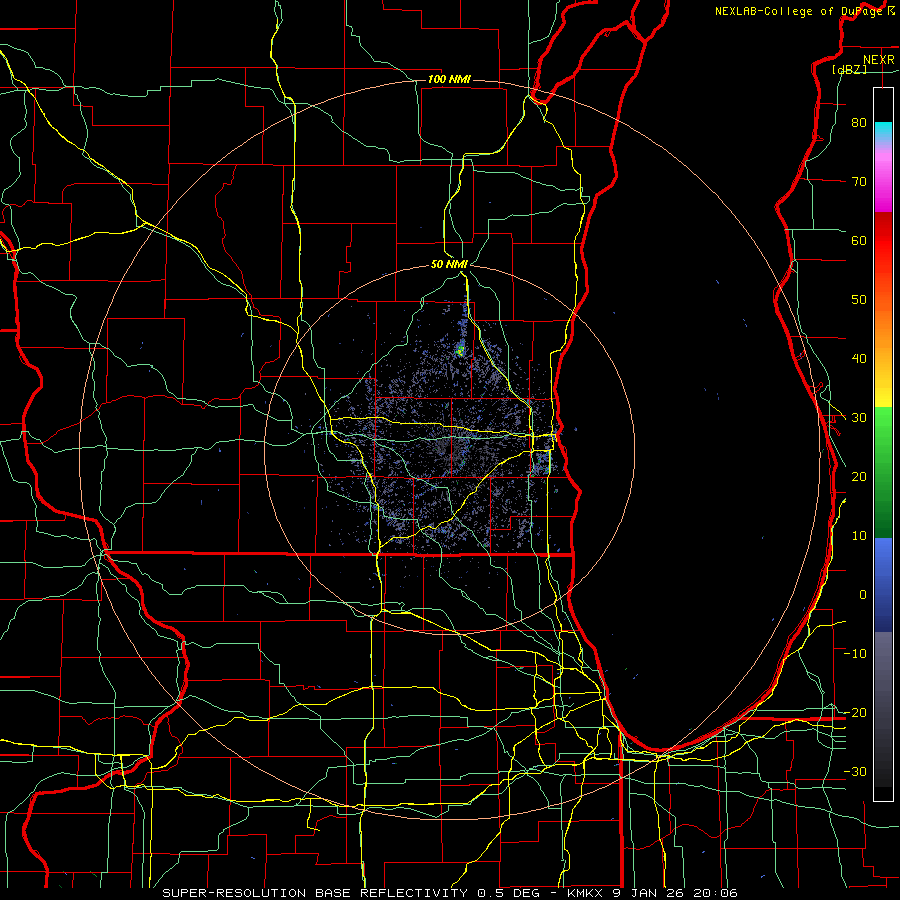Click the '-20' value on the dBZ scale

click(x=855, y=712)
